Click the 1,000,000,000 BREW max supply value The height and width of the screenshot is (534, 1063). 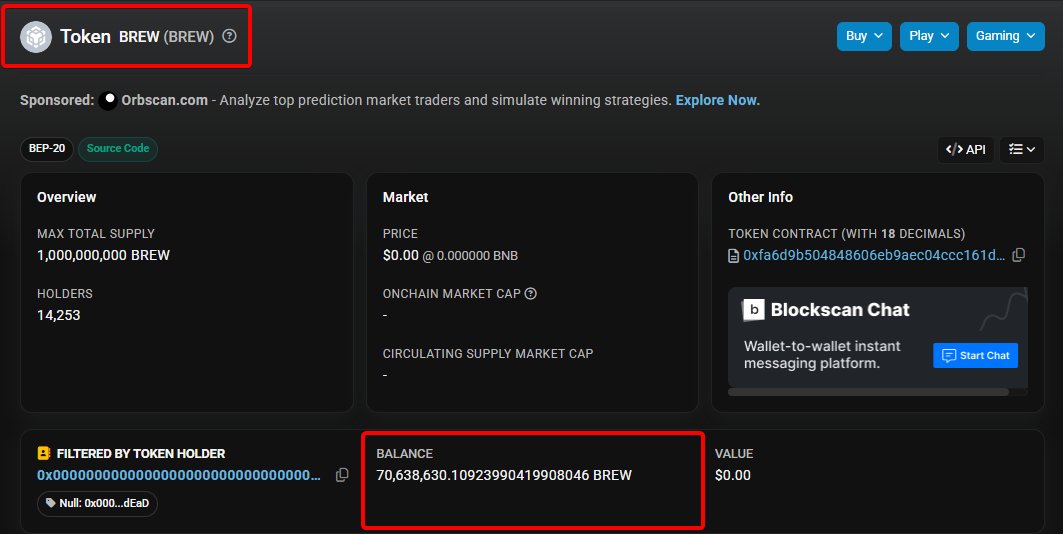tap(104, 255)
